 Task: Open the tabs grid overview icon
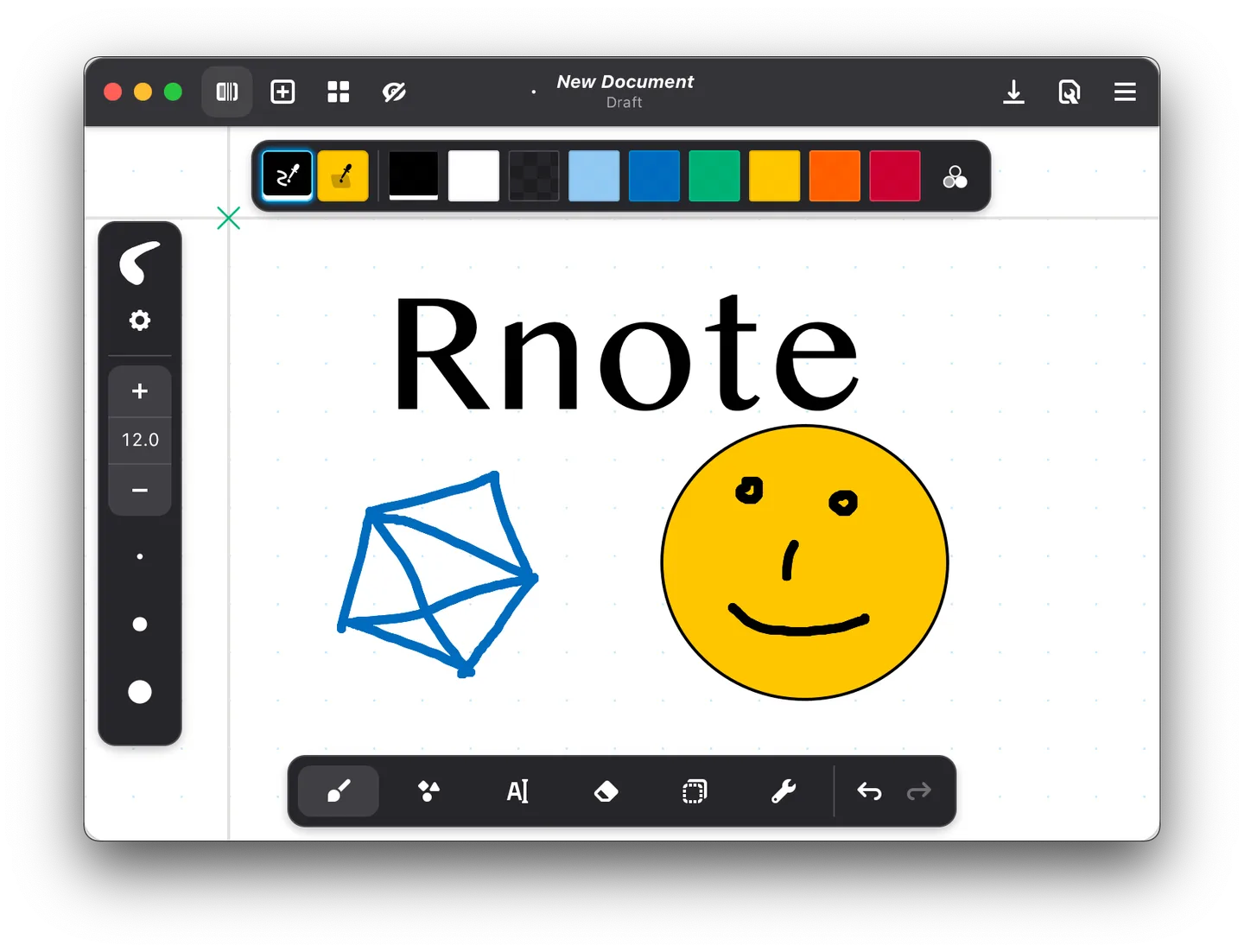(339, 92)
